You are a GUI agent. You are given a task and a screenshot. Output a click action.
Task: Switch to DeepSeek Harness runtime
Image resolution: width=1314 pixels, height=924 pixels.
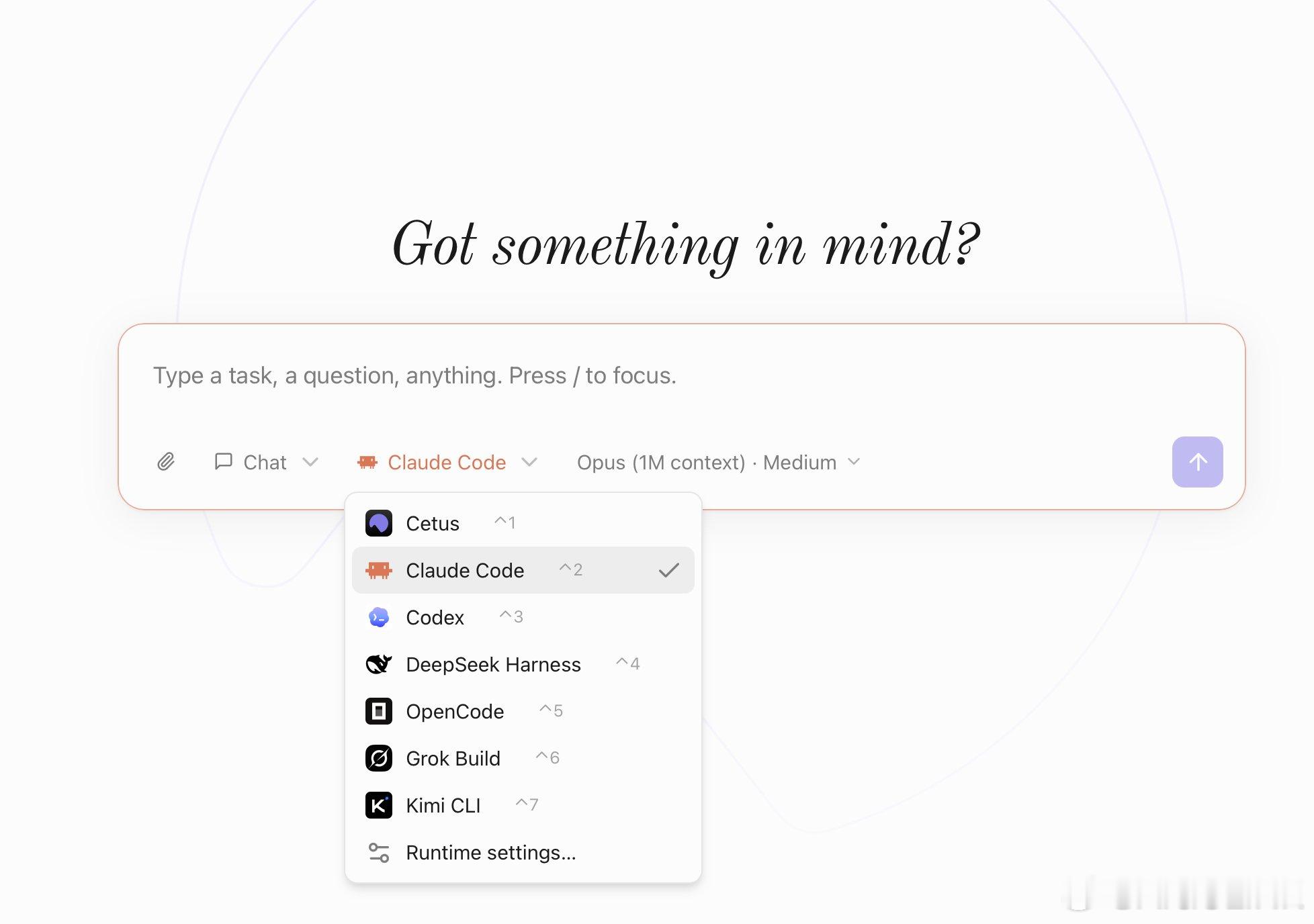tap(523, 664)
